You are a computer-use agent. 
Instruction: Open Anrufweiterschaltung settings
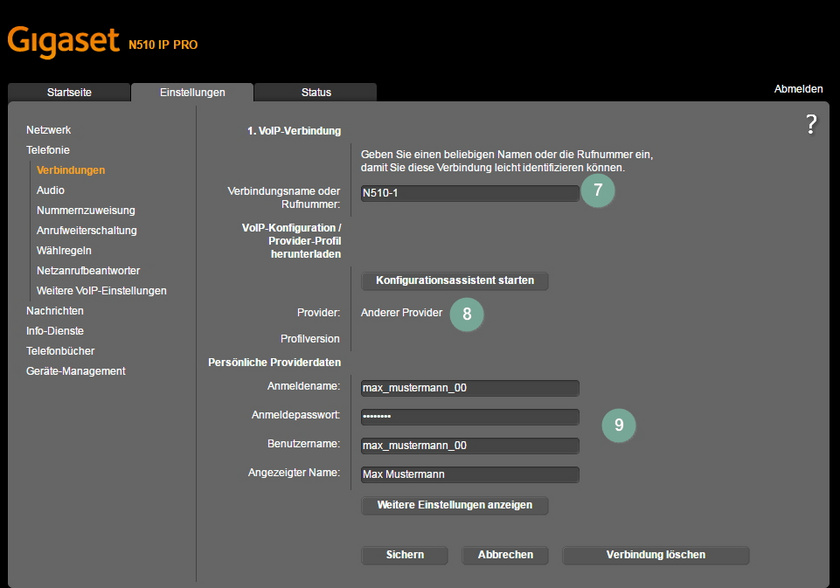point(87,230)
